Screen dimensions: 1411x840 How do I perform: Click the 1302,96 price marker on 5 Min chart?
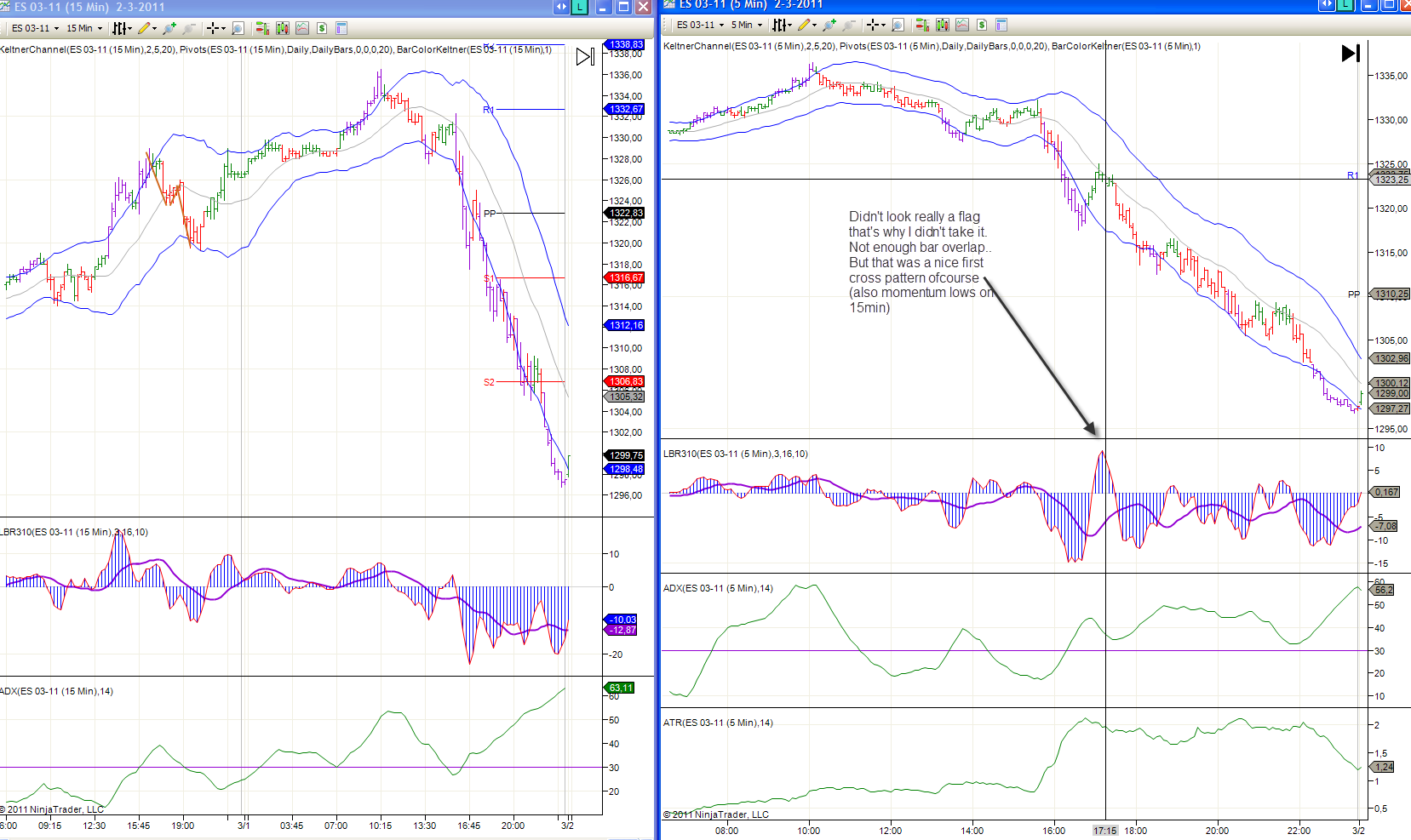click(1390, 358)
